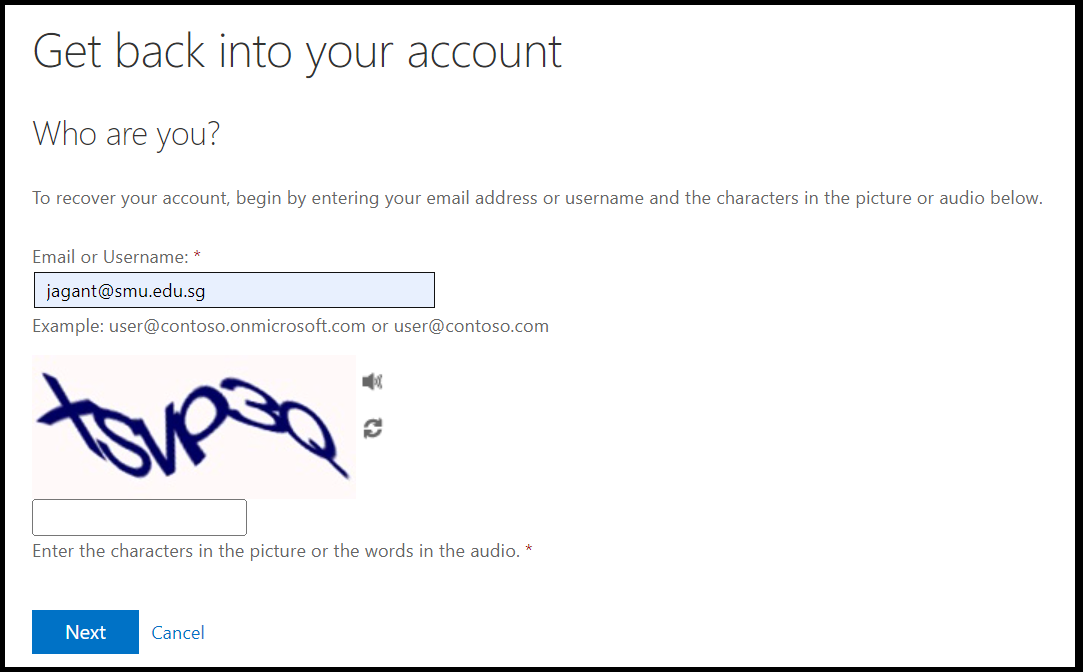Click the 'Who are you?' subheading
1084x672 pixels.
[126, 133]
